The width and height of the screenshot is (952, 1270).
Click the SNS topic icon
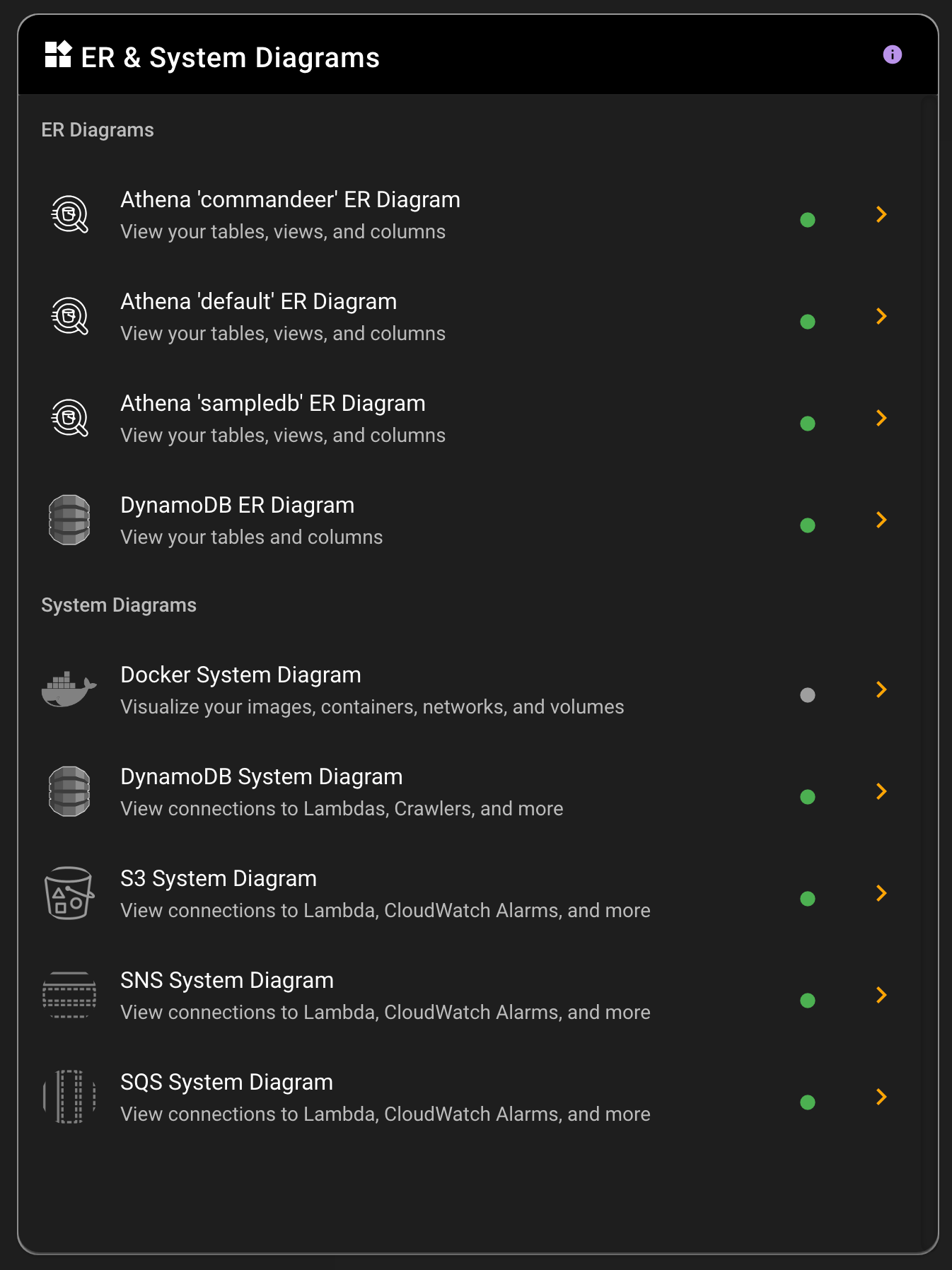[69, 995]
